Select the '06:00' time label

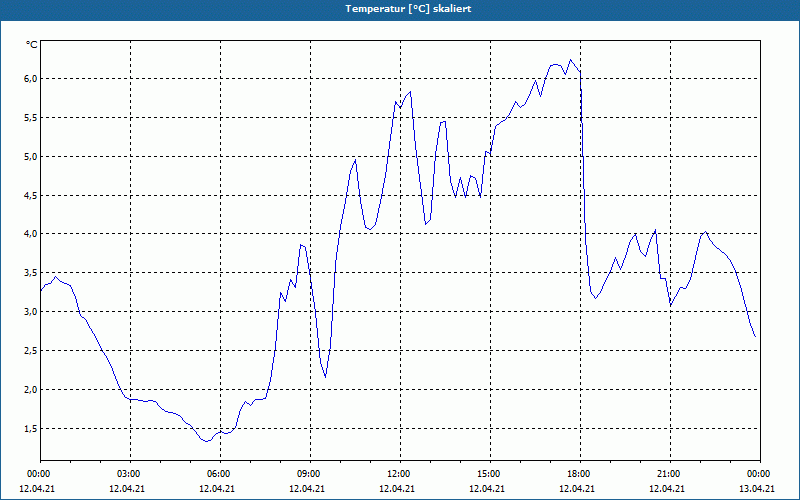pos(217,474)
